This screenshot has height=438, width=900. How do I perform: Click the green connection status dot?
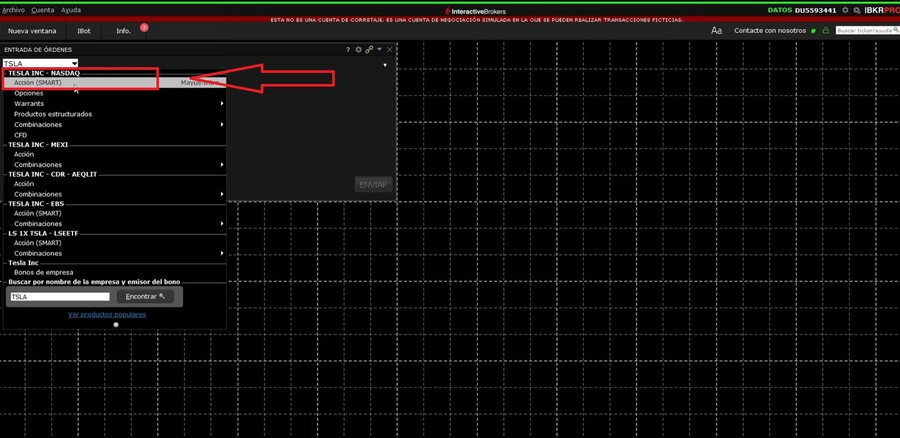[813, 31]
